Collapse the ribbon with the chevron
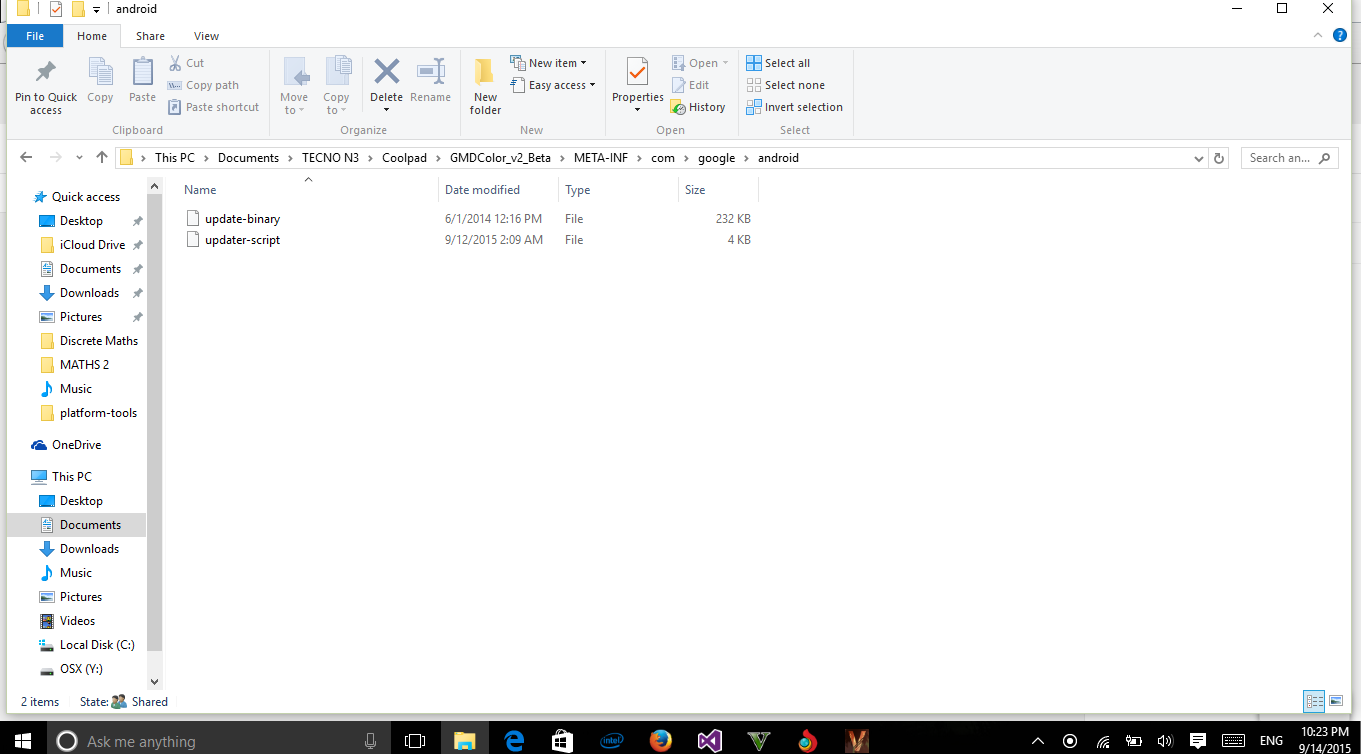The image size is (1361, 754). coord(1318,35)
